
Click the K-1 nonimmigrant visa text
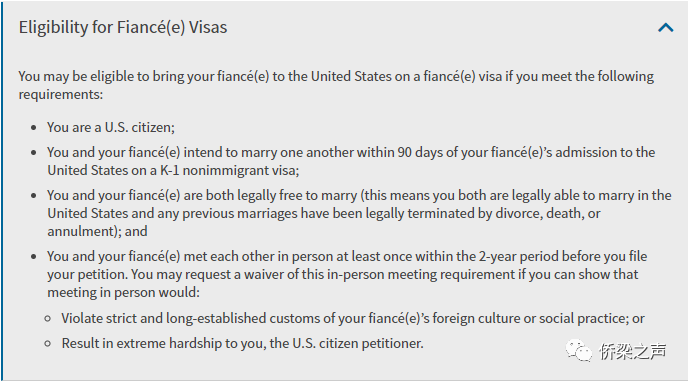[229, 170]
